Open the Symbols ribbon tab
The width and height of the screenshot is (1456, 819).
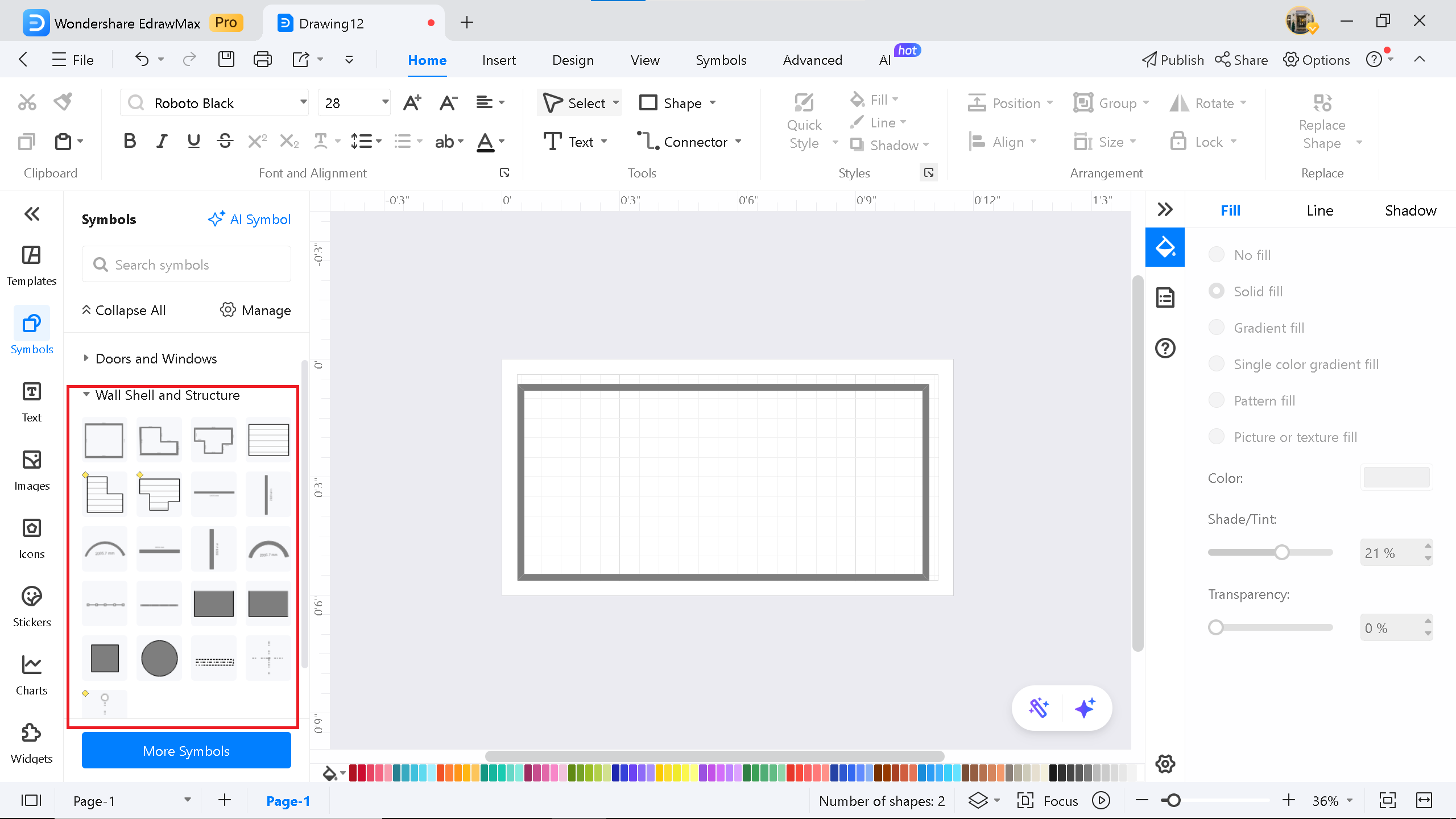pyautogui.click(x=721, y=60)
